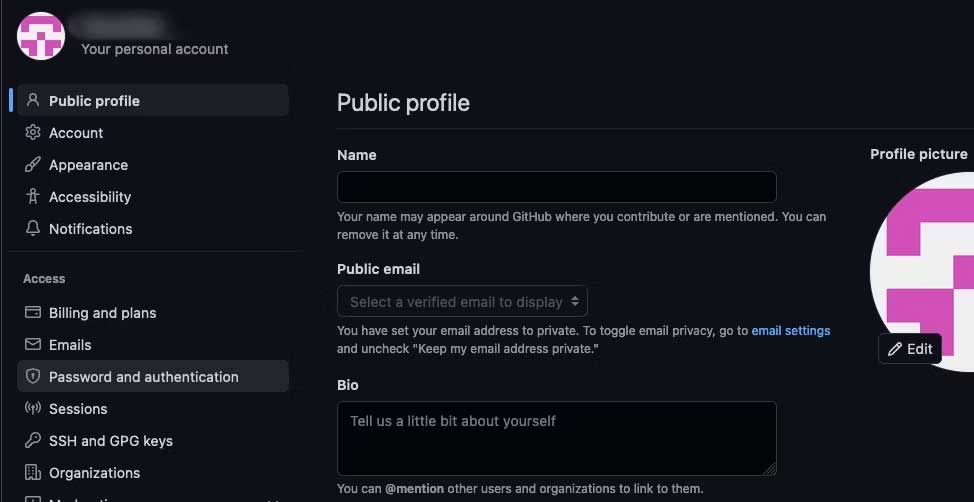974x502 pixels.
Task: Click the shield icon beside Password and authentication
Action: tap(33, 376)
